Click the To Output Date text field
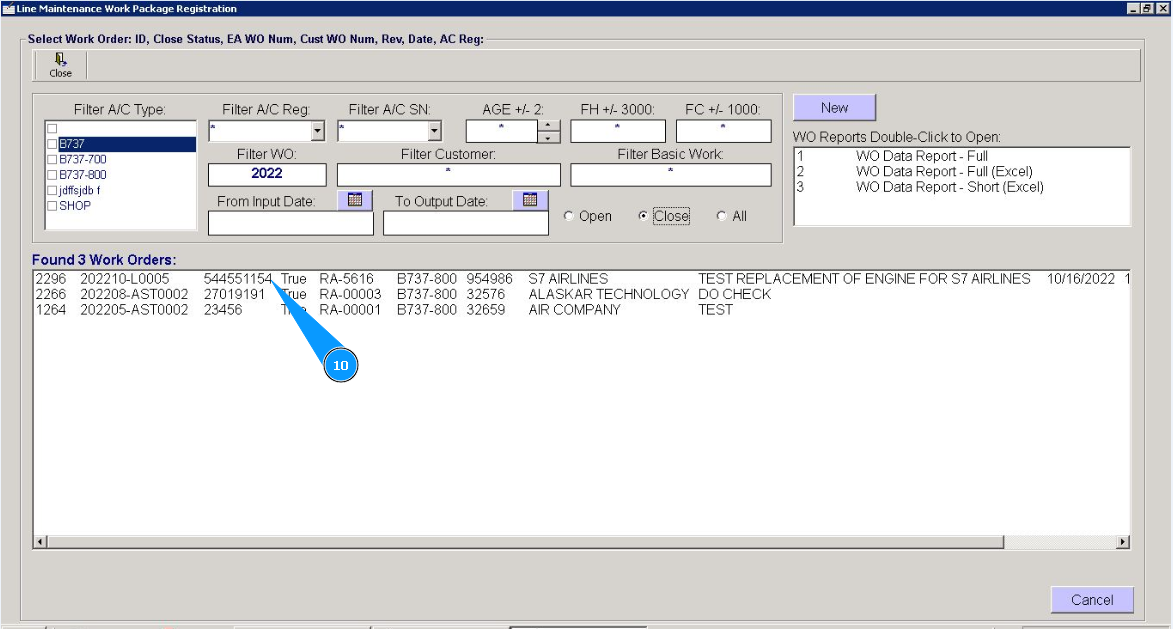The image size is (1173, 629). 466,224
